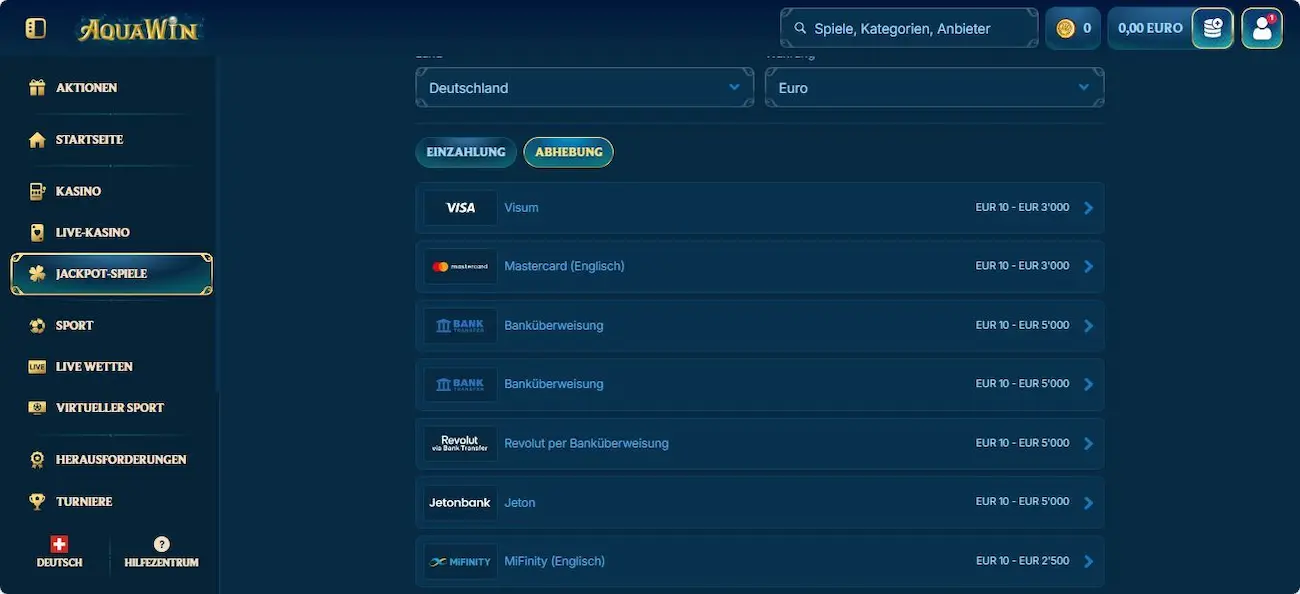1300x594 pixels.
Task: Focus the Spiele, Kategorien, Anbieter search field
Action: point(909,28)
